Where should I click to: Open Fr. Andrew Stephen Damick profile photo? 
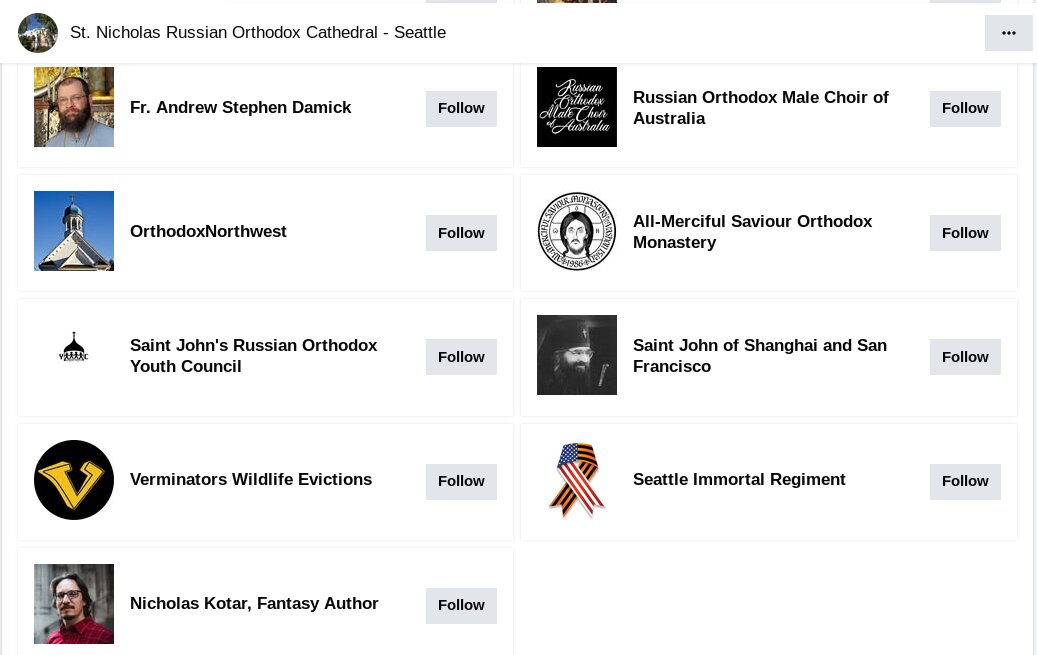pyautogui.click(x=74, y=107)
